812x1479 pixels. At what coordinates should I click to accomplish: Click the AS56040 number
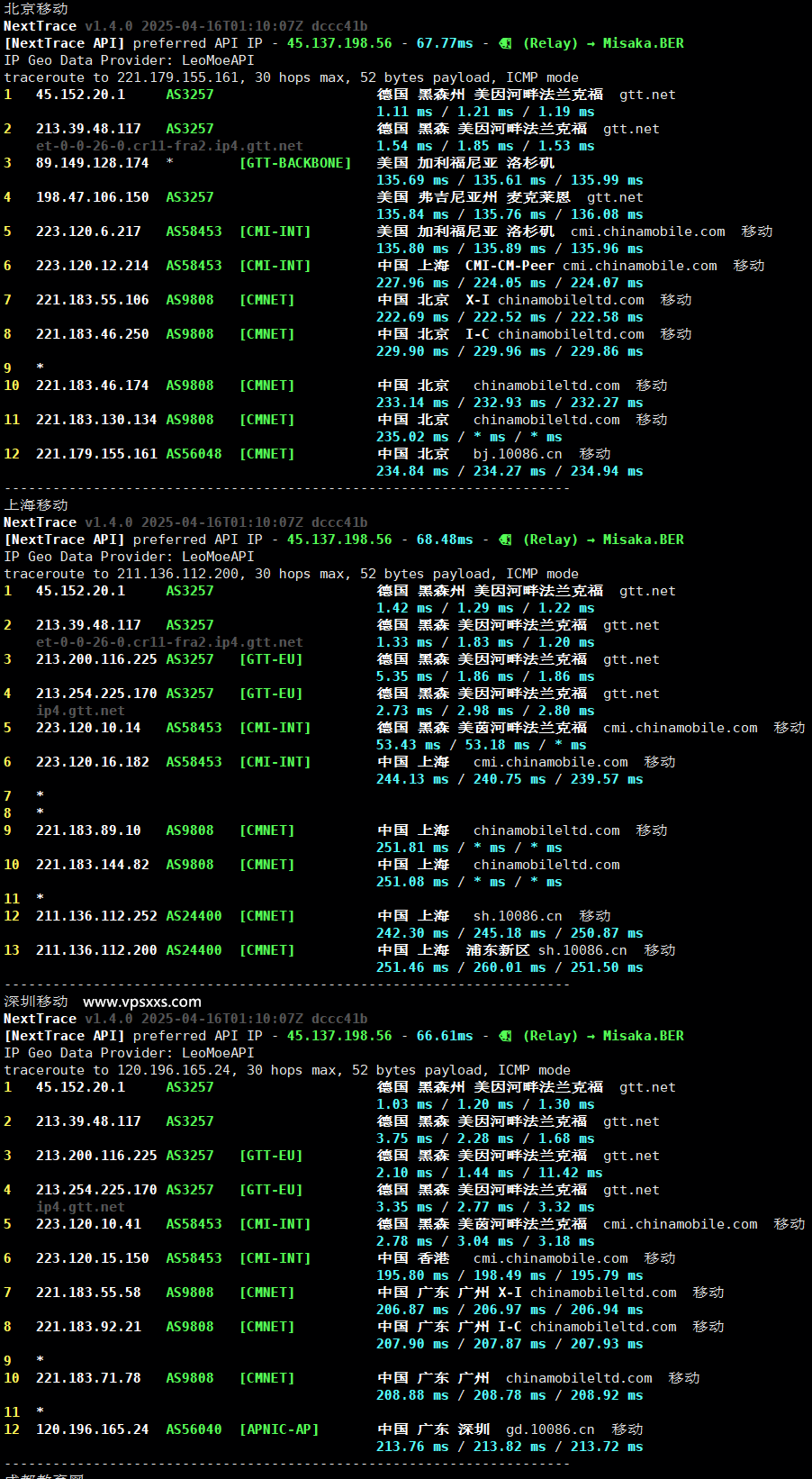(x=194, y=1429)
